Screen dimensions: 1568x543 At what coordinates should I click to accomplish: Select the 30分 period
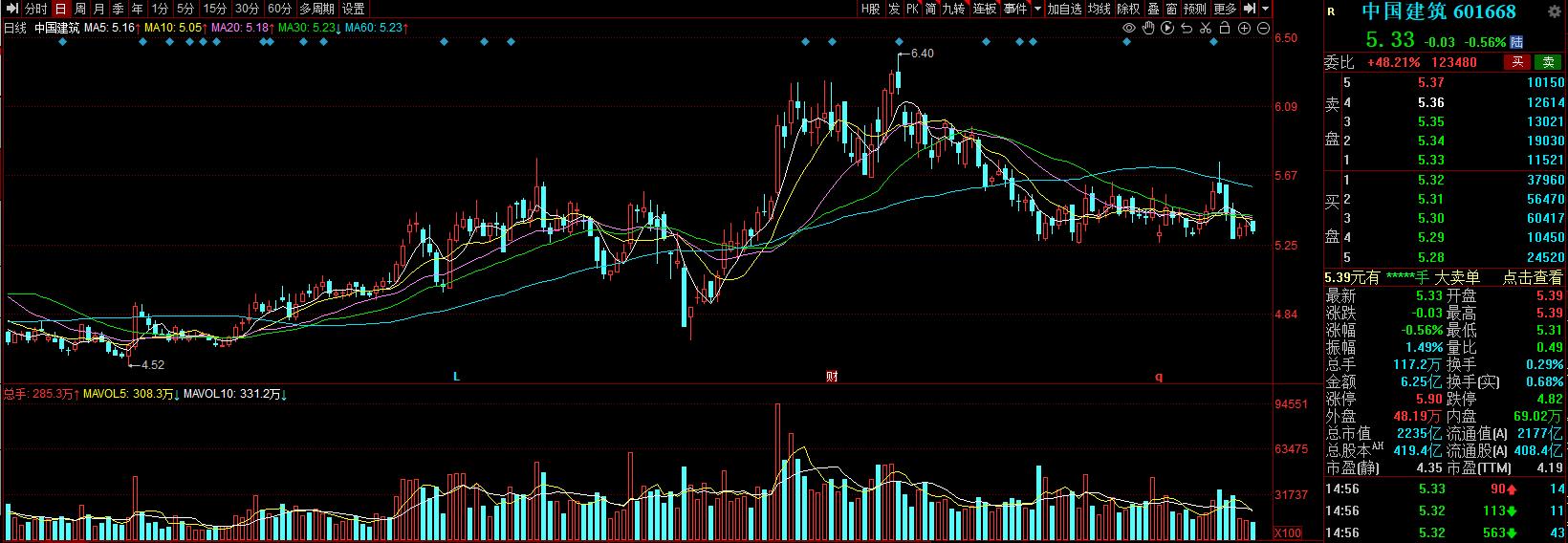coord(248,9)
